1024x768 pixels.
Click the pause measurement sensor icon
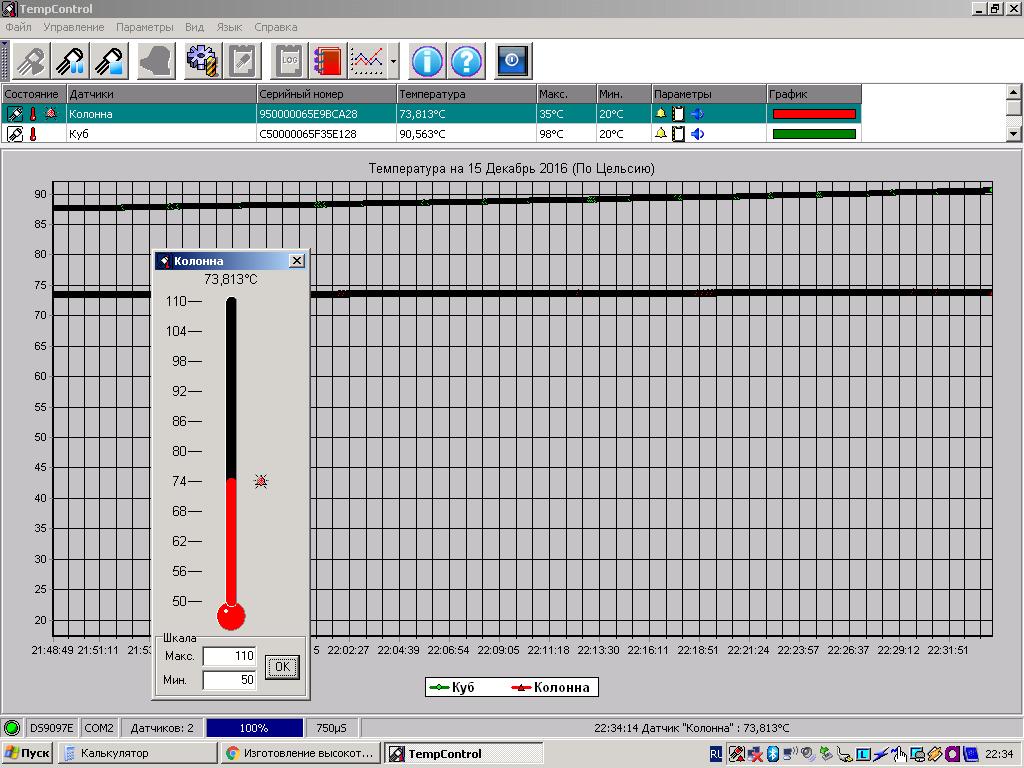[71, 61]
